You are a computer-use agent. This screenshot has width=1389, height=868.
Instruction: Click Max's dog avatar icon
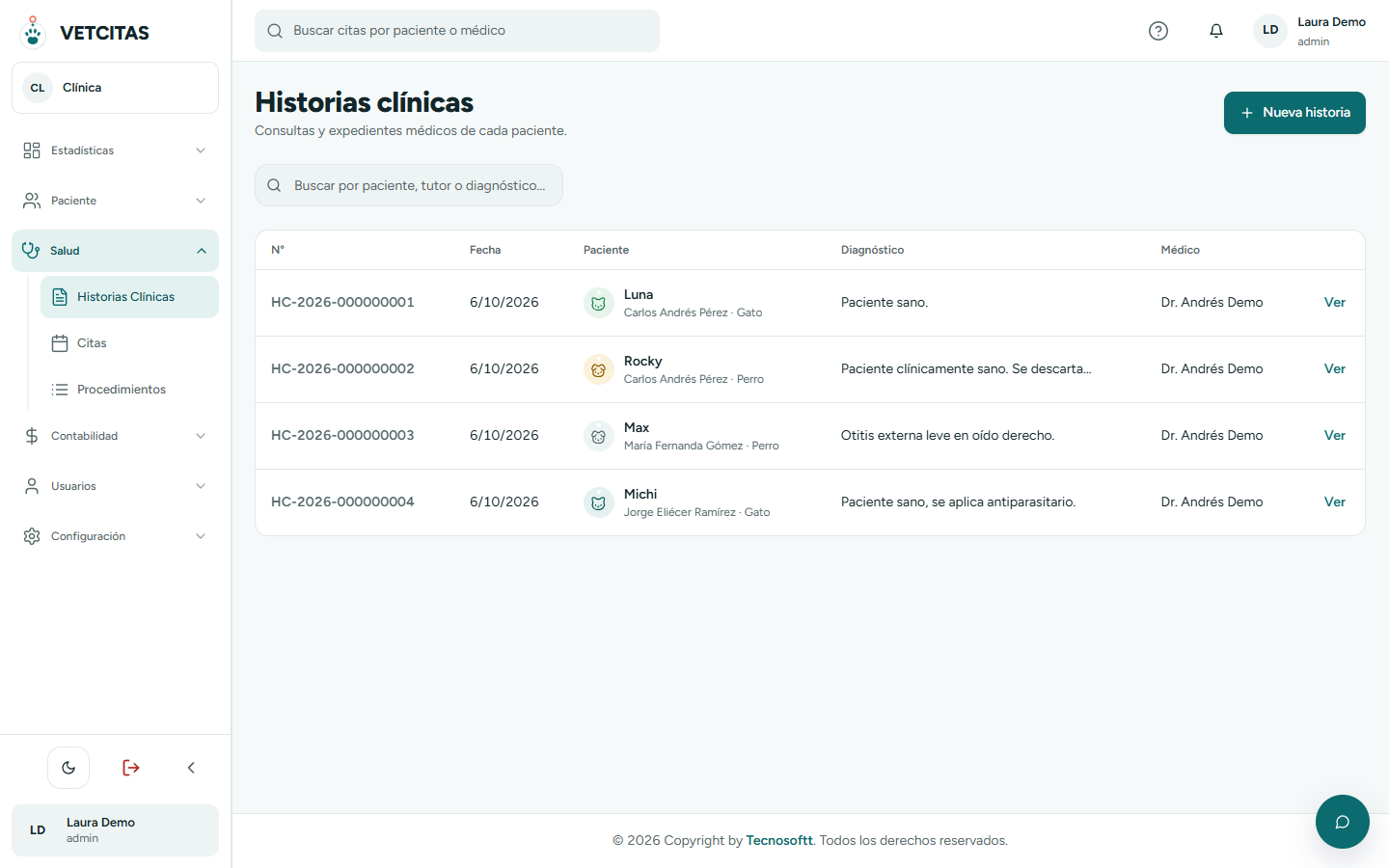(x=598, y=436)
